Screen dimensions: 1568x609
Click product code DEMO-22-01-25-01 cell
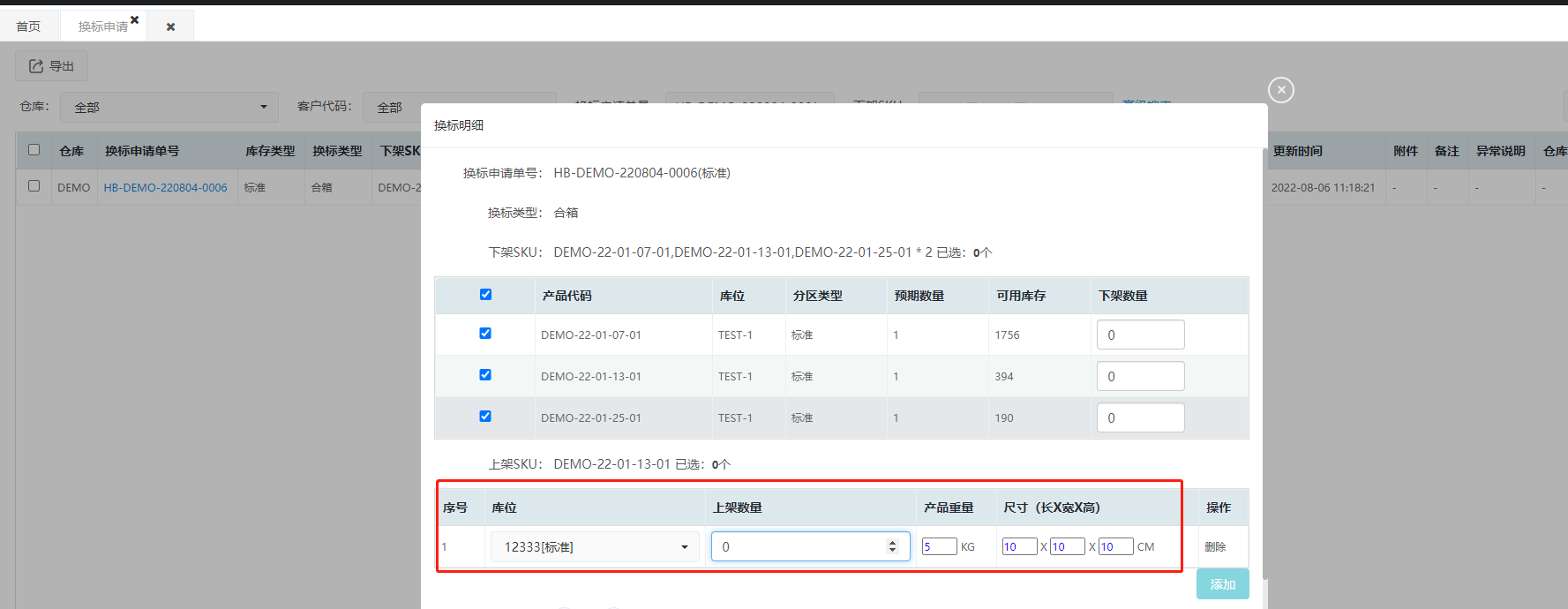(x=591, y=418)
